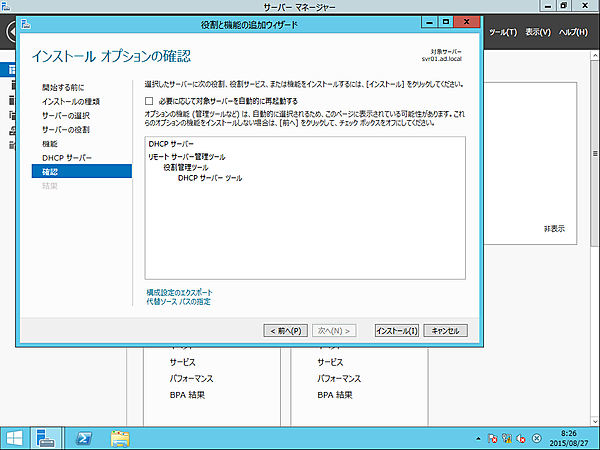Launch PowerShell from the taskbar
Screen dimensions: 600x450
click(x=86, y=437)
